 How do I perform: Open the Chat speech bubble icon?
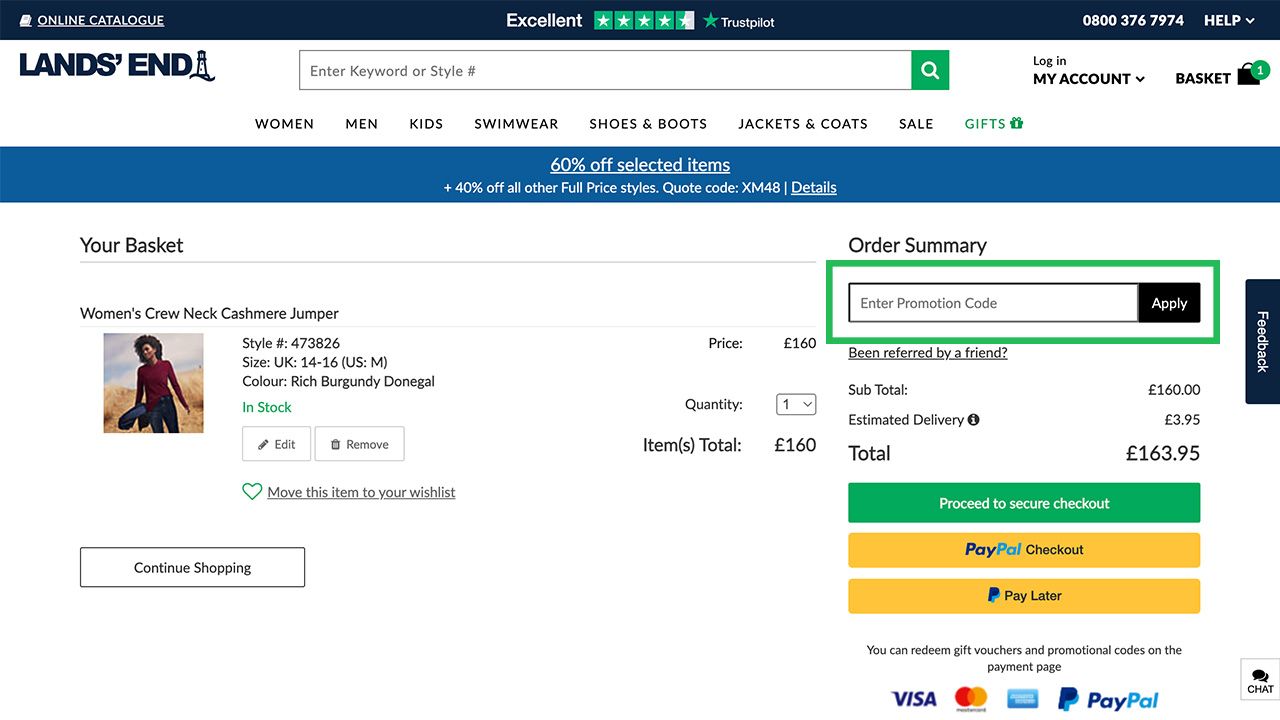coord(1260,676)
